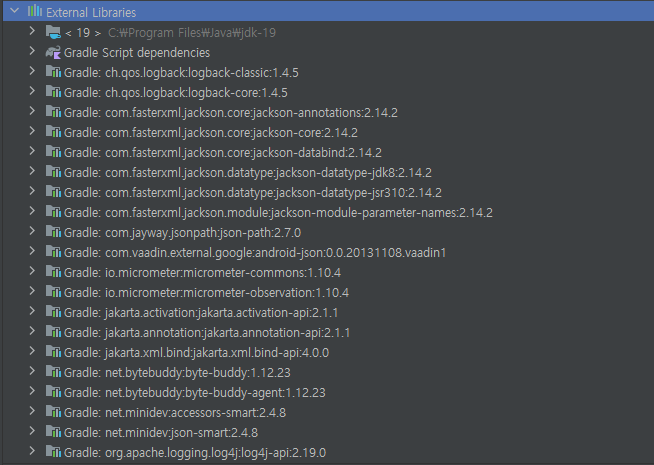Screen dimensions: 654x465
Task: Select jakarta.xml.bind-api:4.0.0 entry
Action: [x=196, y=353]
